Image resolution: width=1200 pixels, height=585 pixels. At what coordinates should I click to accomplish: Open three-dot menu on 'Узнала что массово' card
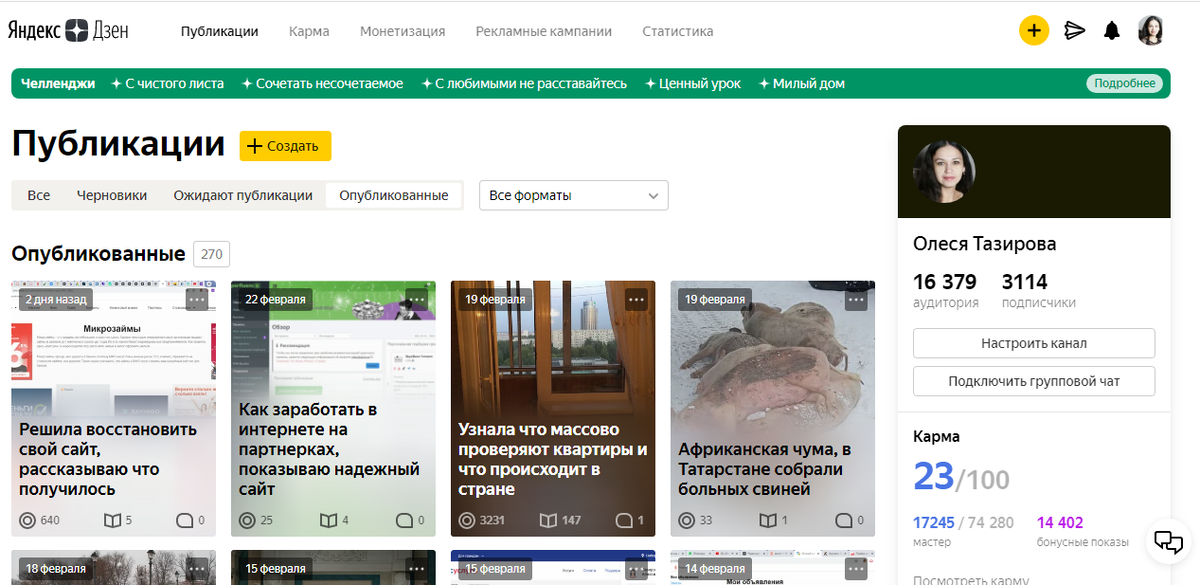pyautogui.click(x=637, y=299)
